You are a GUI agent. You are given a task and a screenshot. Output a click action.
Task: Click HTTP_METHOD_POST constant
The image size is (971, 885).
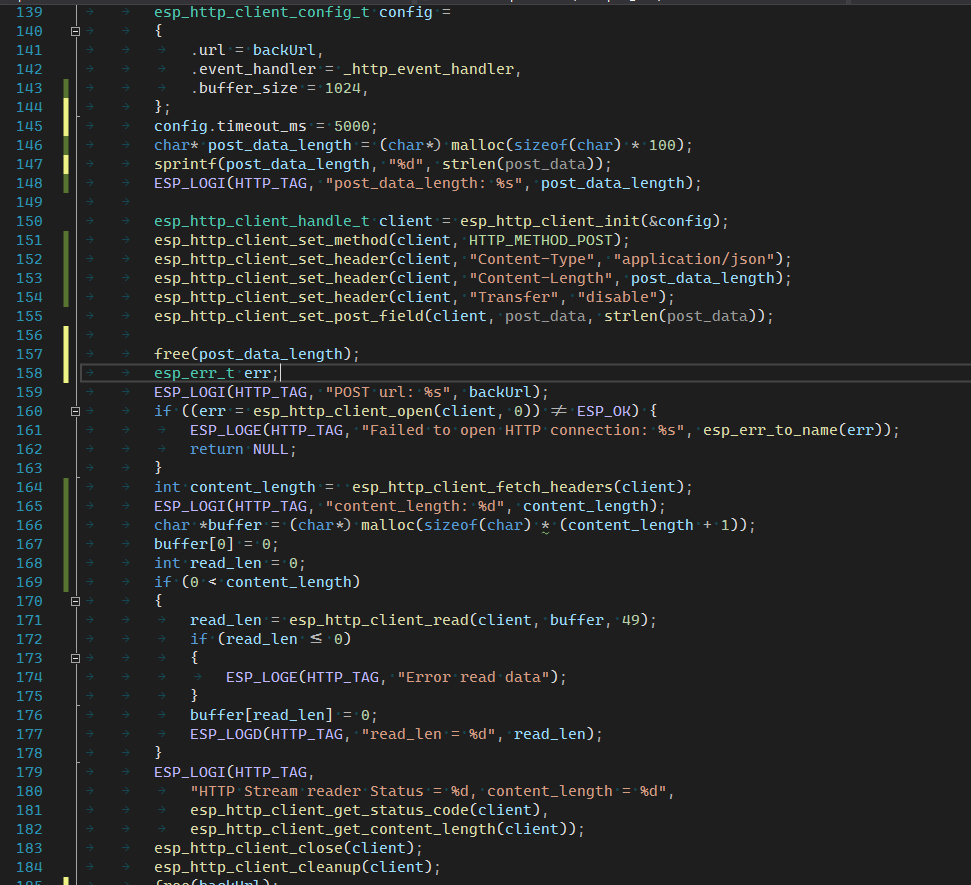coord(541,240)
